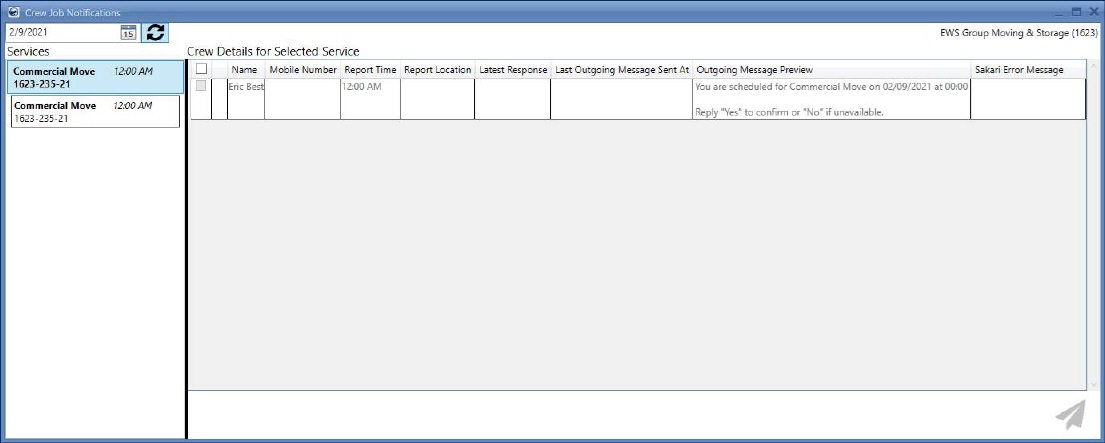The image size is (1105, 443).
Task: Click the paper plane send icon
Action: [x=1069, y=415]
